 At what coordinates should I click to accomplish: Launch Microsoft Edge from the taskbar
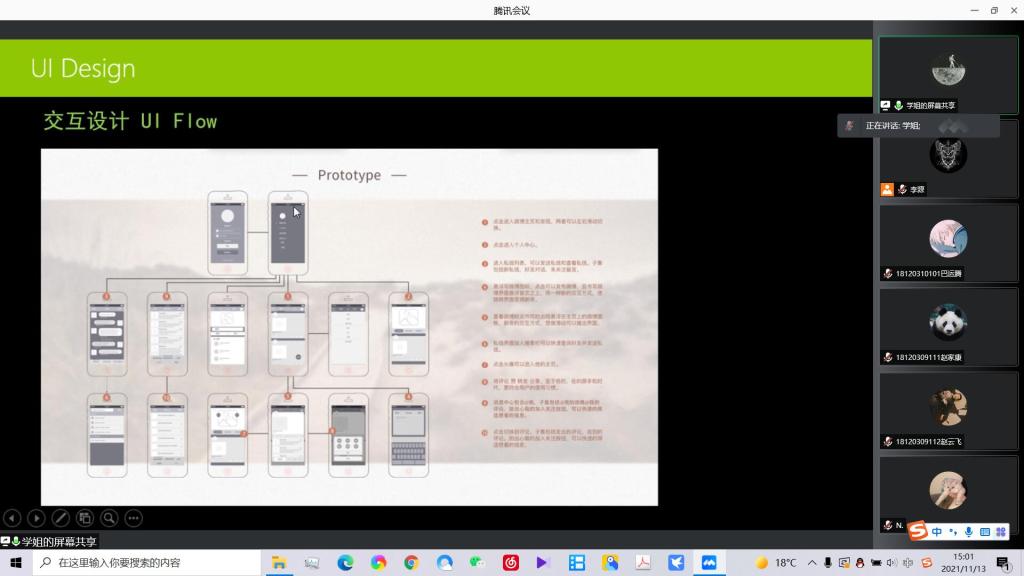pos(345,563)
